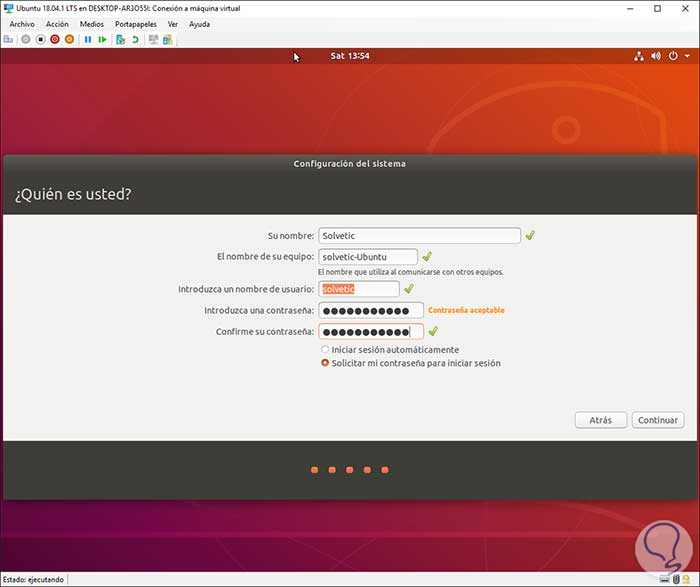Image resolution: width=700 pixels, height=587 pixels.
Task: Click the keyboard icon in the status bar
Action: click(665, 579)
